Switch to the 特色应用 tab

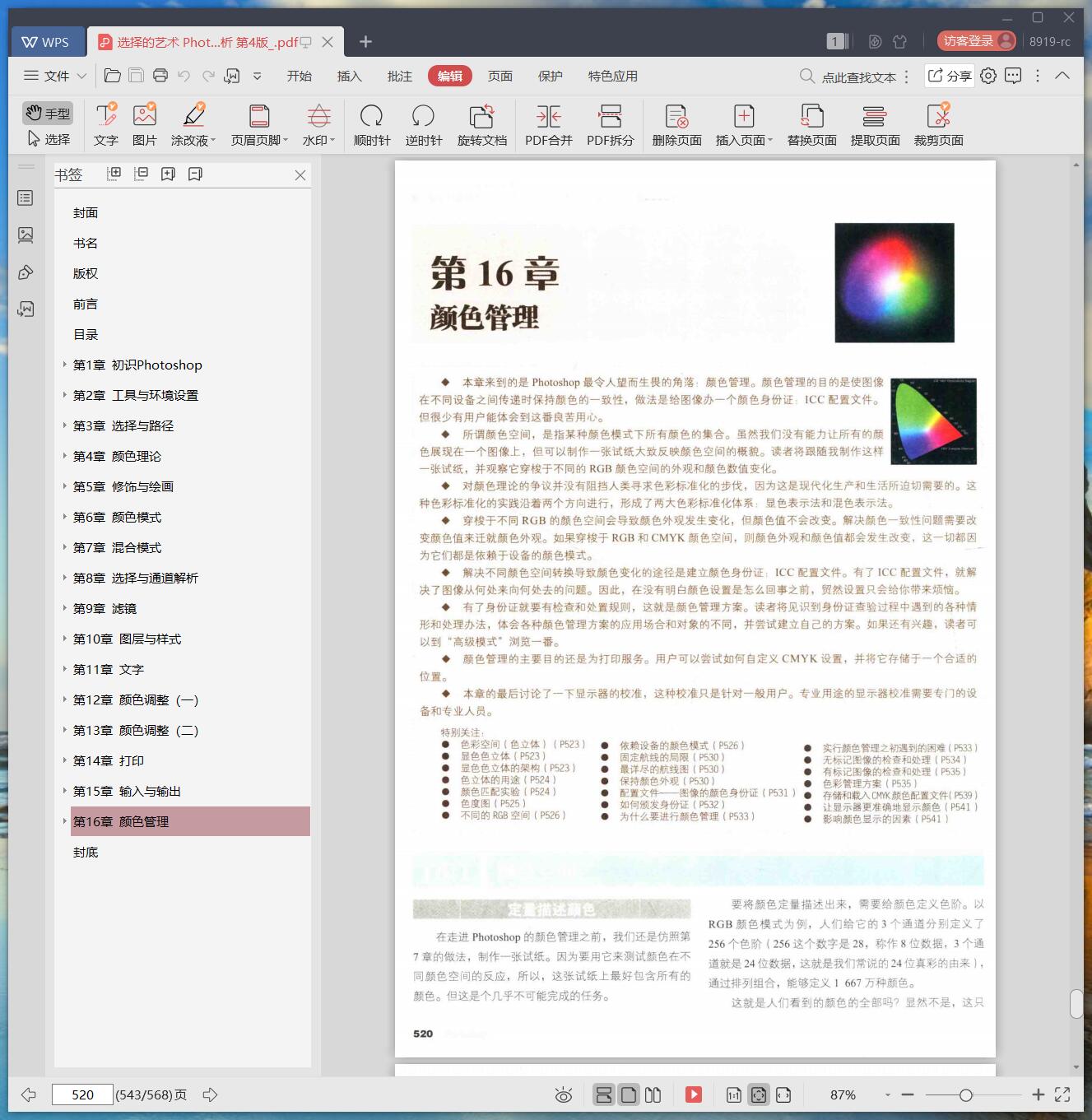tap(613, 76)
